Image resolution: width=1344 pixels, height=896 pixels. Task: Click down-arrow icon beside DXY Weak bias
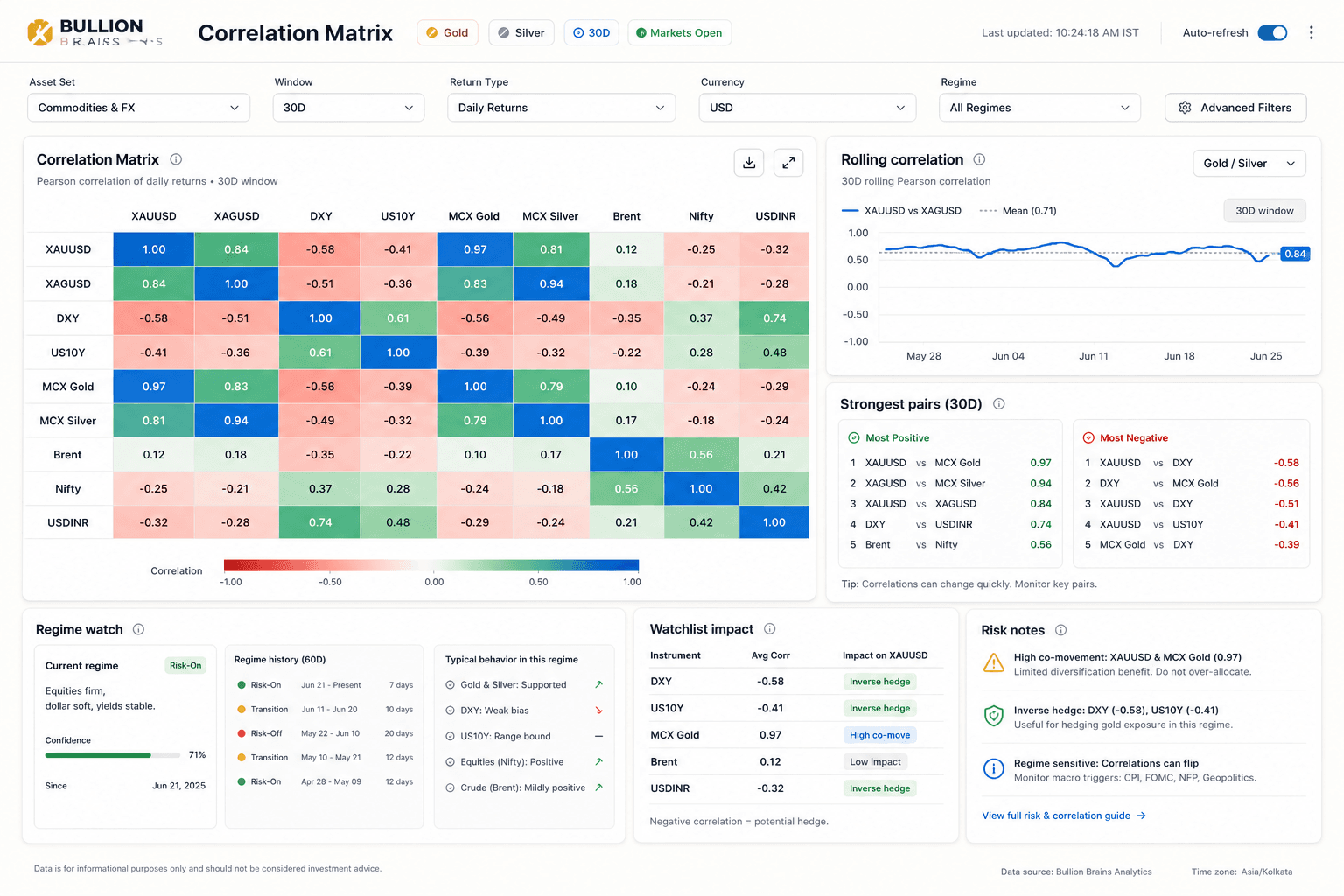(x=598, y=710)
